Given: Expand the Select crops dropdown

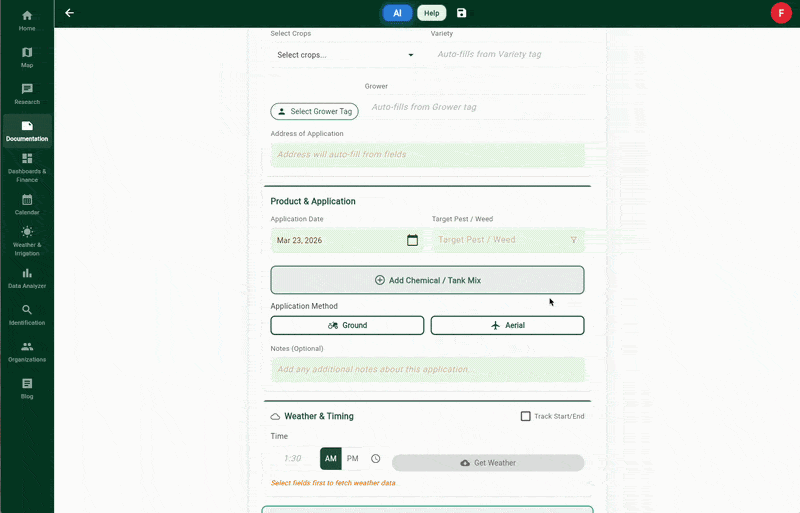Looking at the screenshot, I should 345,55.
